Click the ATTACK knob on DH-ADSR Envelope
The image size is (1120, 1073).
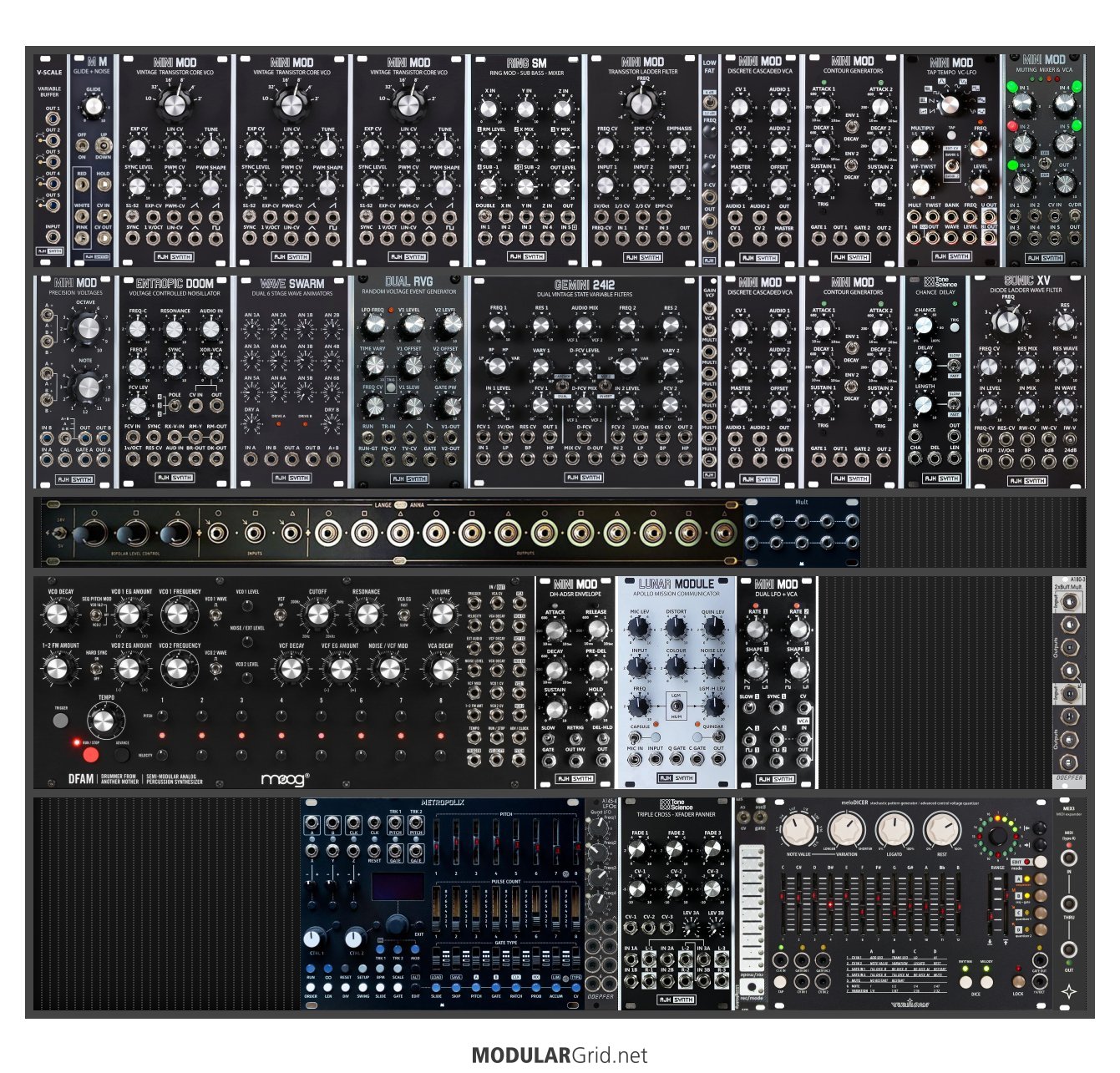point(555,630)
